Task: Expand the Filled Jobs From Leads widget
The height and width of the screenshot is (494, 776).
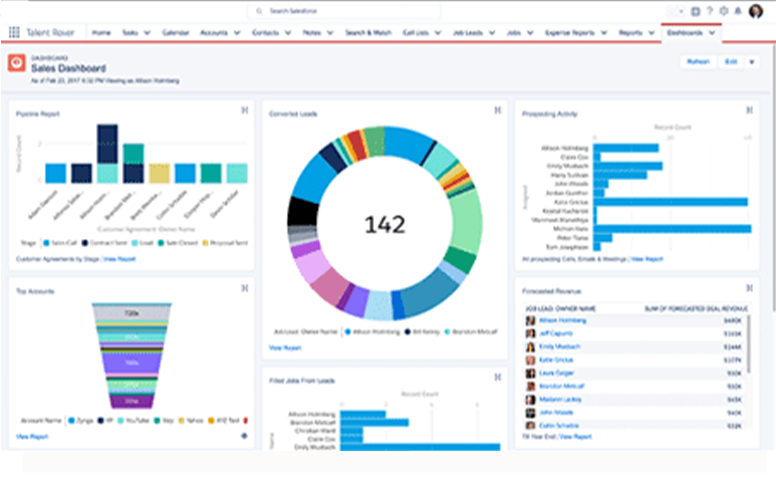Action: pos(497,377)
